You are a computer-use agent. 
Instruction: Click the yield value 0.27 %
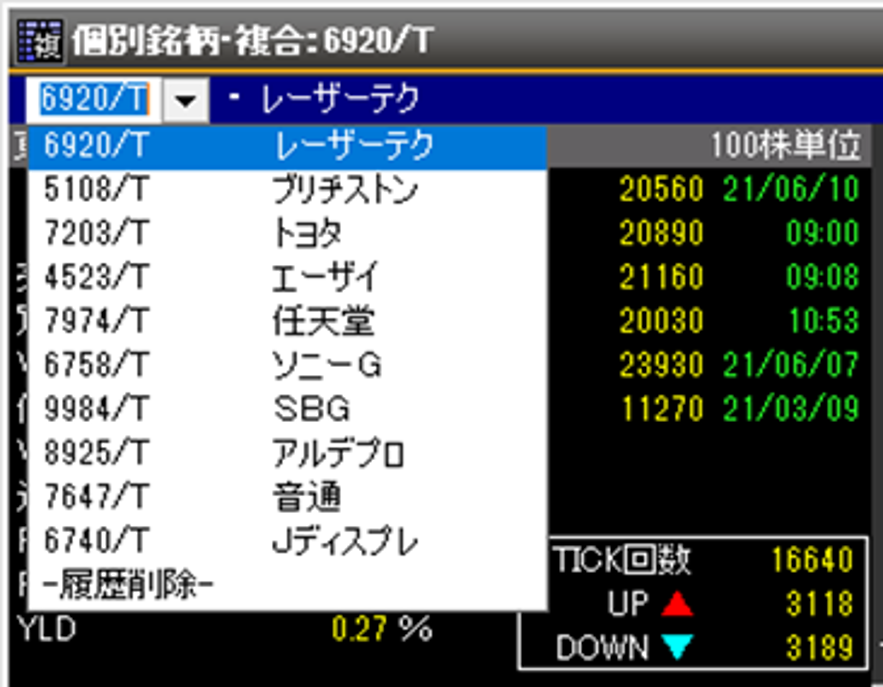[x=382, y=628]
